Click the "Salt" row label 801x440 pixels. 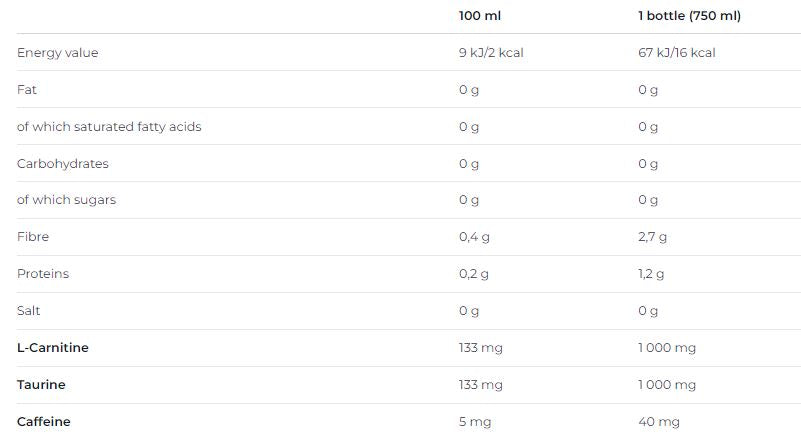coord(29,311)
